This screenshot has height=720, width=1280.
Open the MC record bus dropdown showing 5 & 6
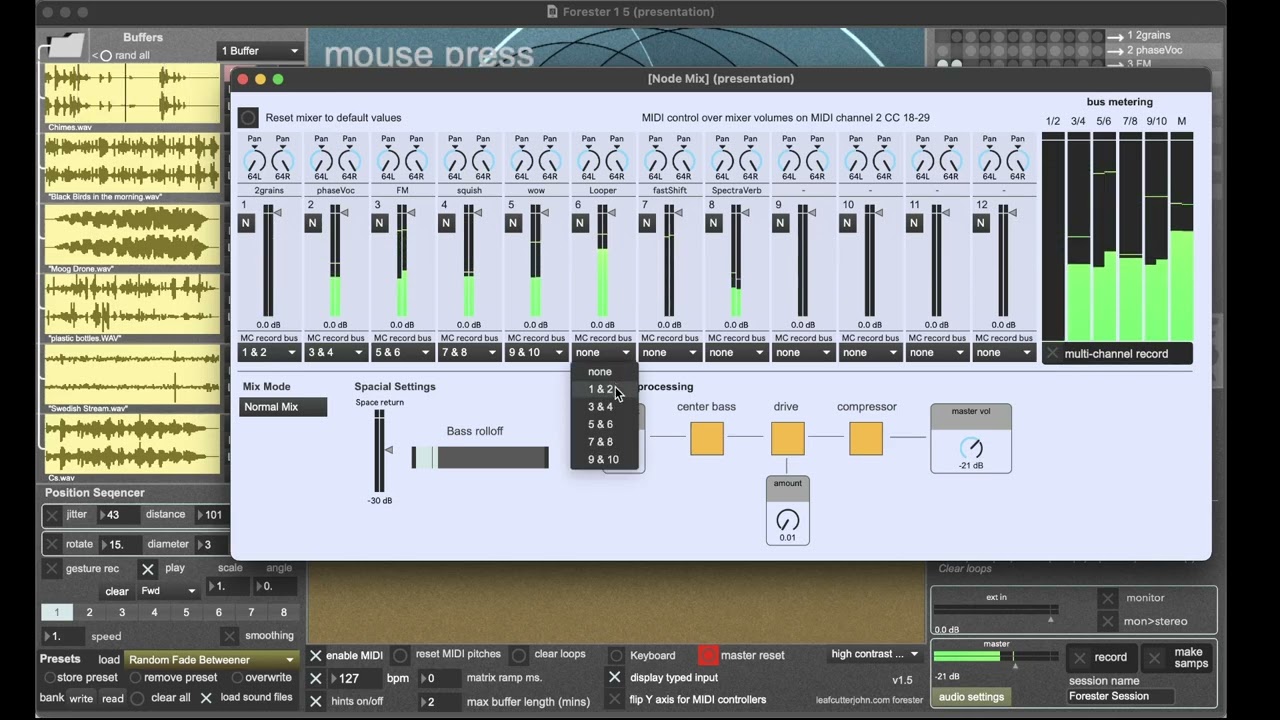[403, 352]
